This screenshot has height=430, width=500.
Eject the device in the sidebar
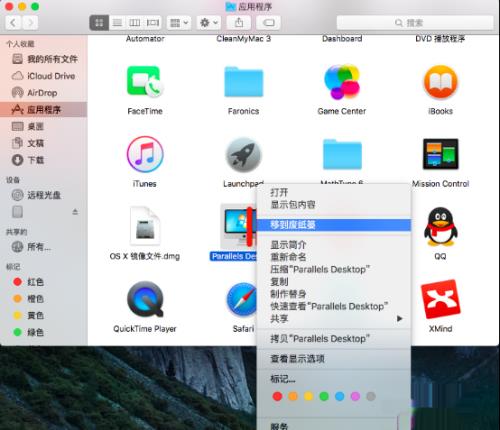[75, 212]
